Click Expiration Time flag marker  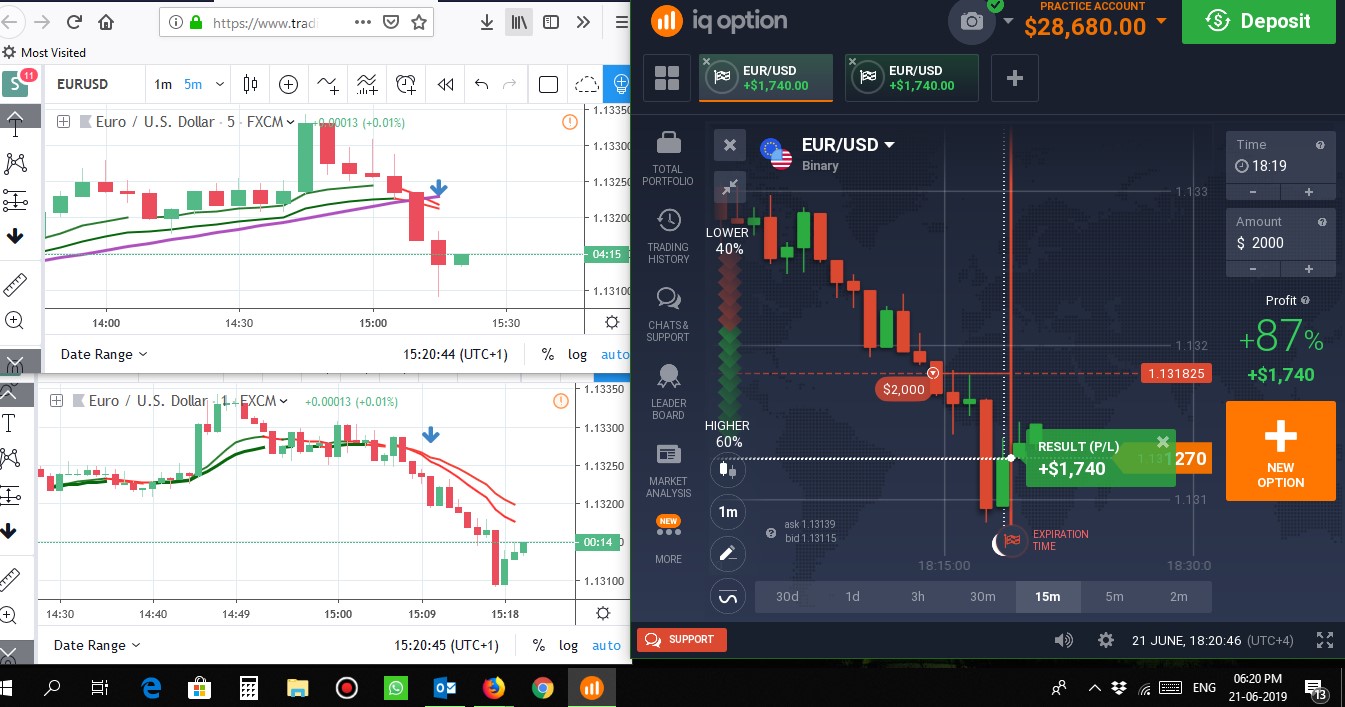(1011, 542)
